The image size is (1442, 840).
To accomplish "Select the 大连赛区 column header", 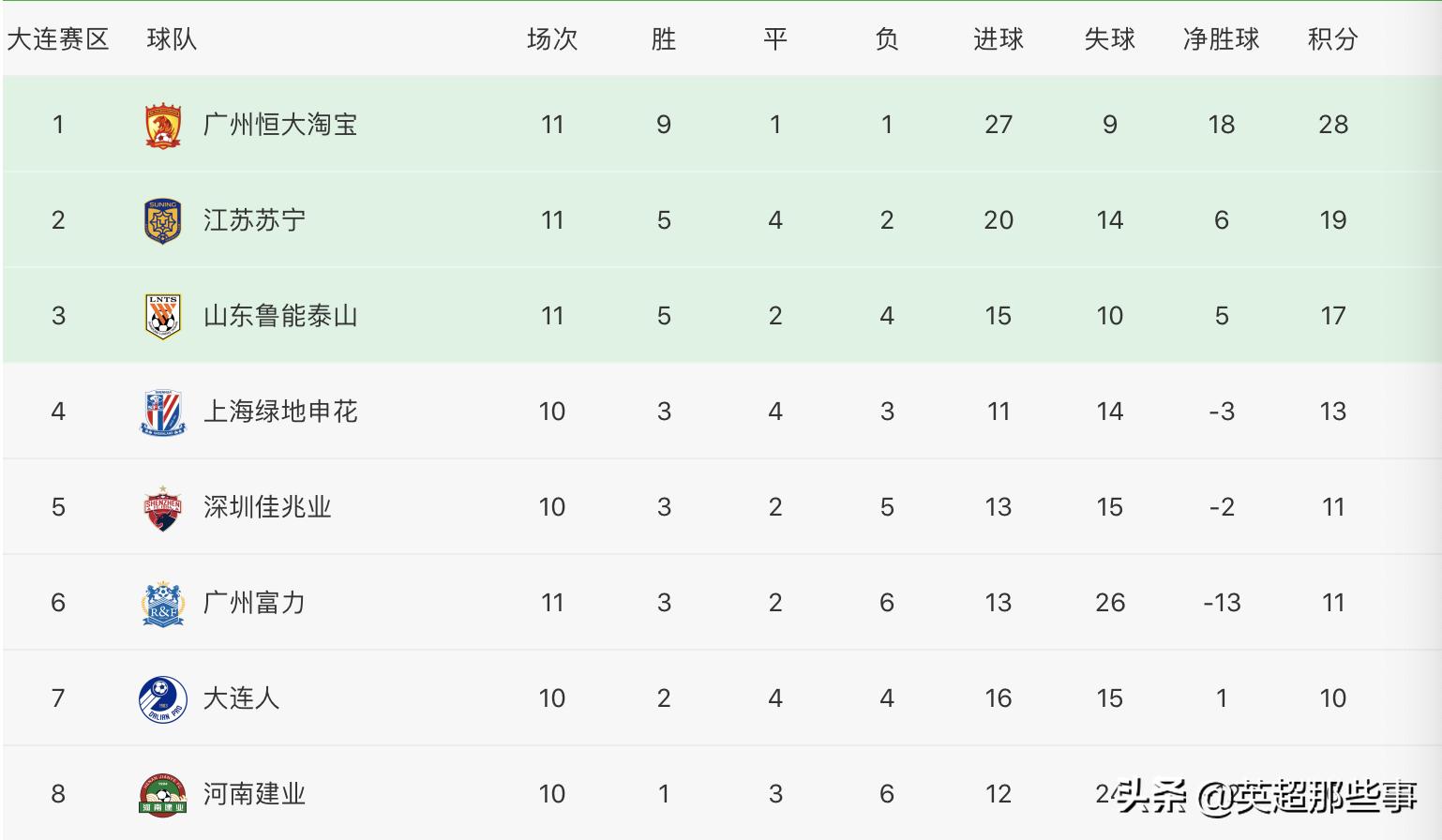I will (x=58, y=39).
